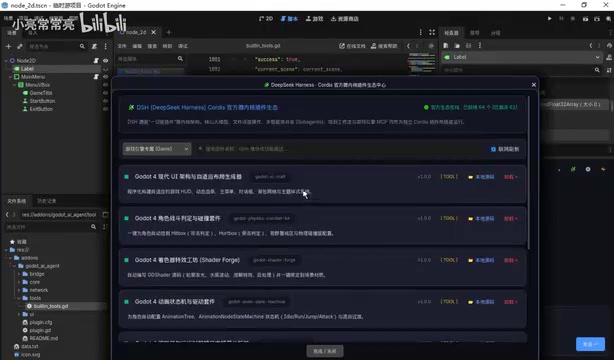The image size is (614, 360).
Task: Collapse the res:// root folder
Action: pyautogui.click(x=6, y=250)
